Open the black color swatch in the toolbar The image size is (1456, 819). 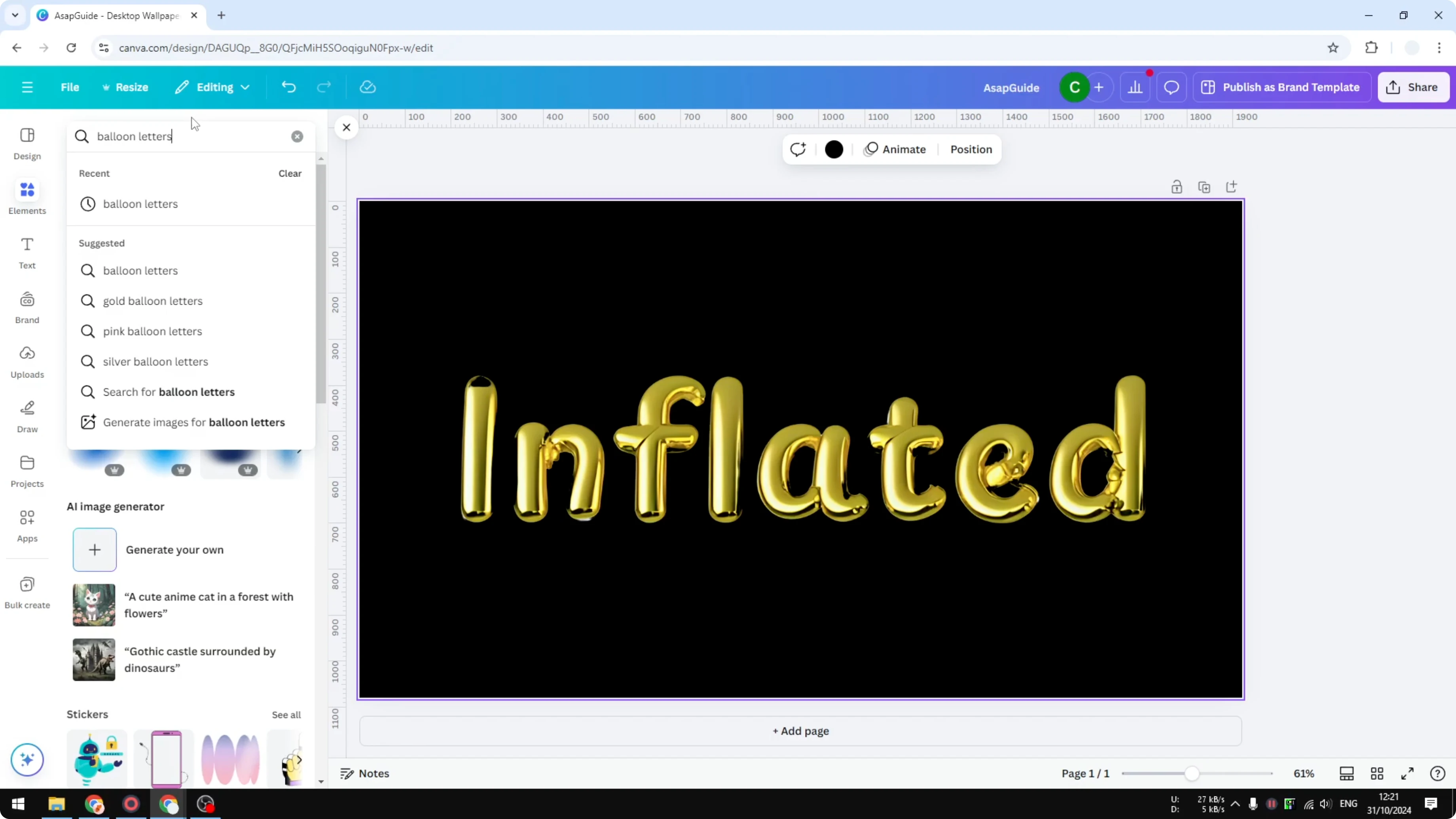834,149
